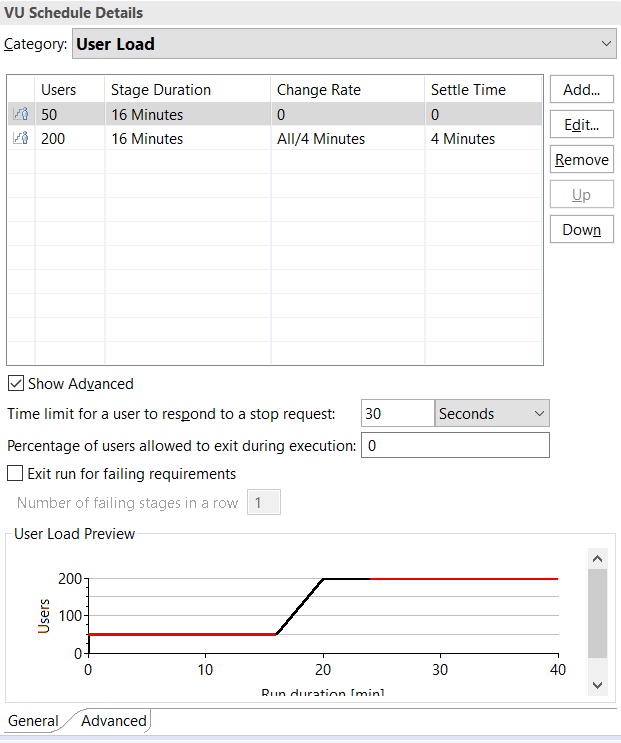Click the Add... button

point(581,90)
